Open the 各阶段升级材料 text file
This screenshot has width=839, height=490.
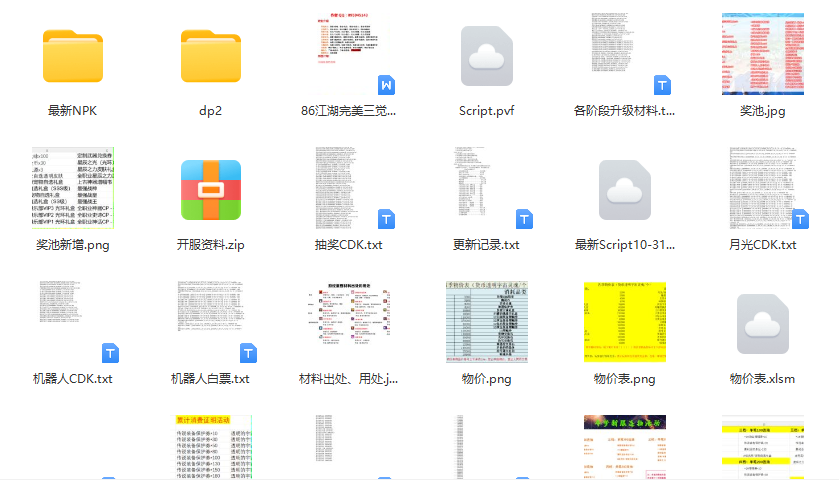pyautogui.click(x=624, y=54)
